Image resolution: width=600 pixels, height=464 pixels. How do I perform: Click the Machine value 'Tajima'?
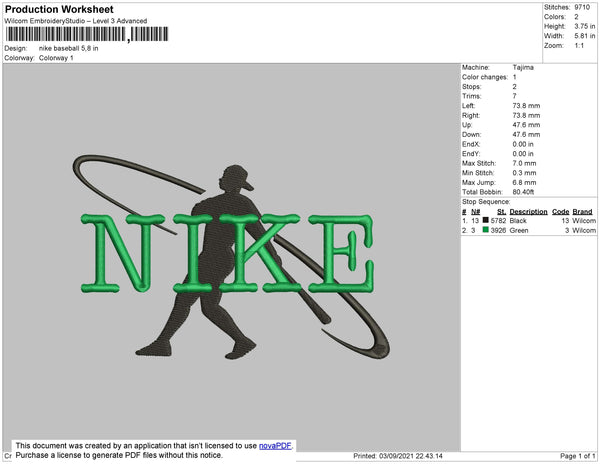(x=523, y=67)
